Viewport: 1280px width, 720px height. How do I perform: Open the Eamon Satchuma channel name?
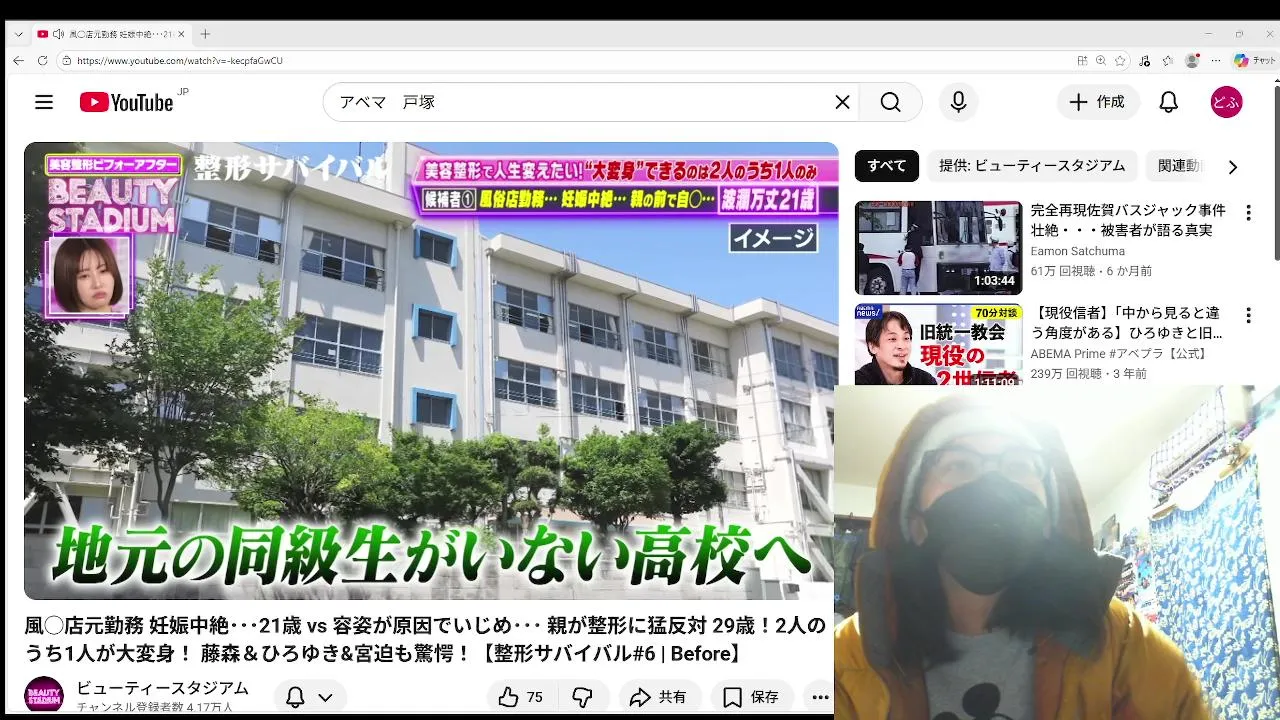pyautogui.click(x=1077, y=251)
